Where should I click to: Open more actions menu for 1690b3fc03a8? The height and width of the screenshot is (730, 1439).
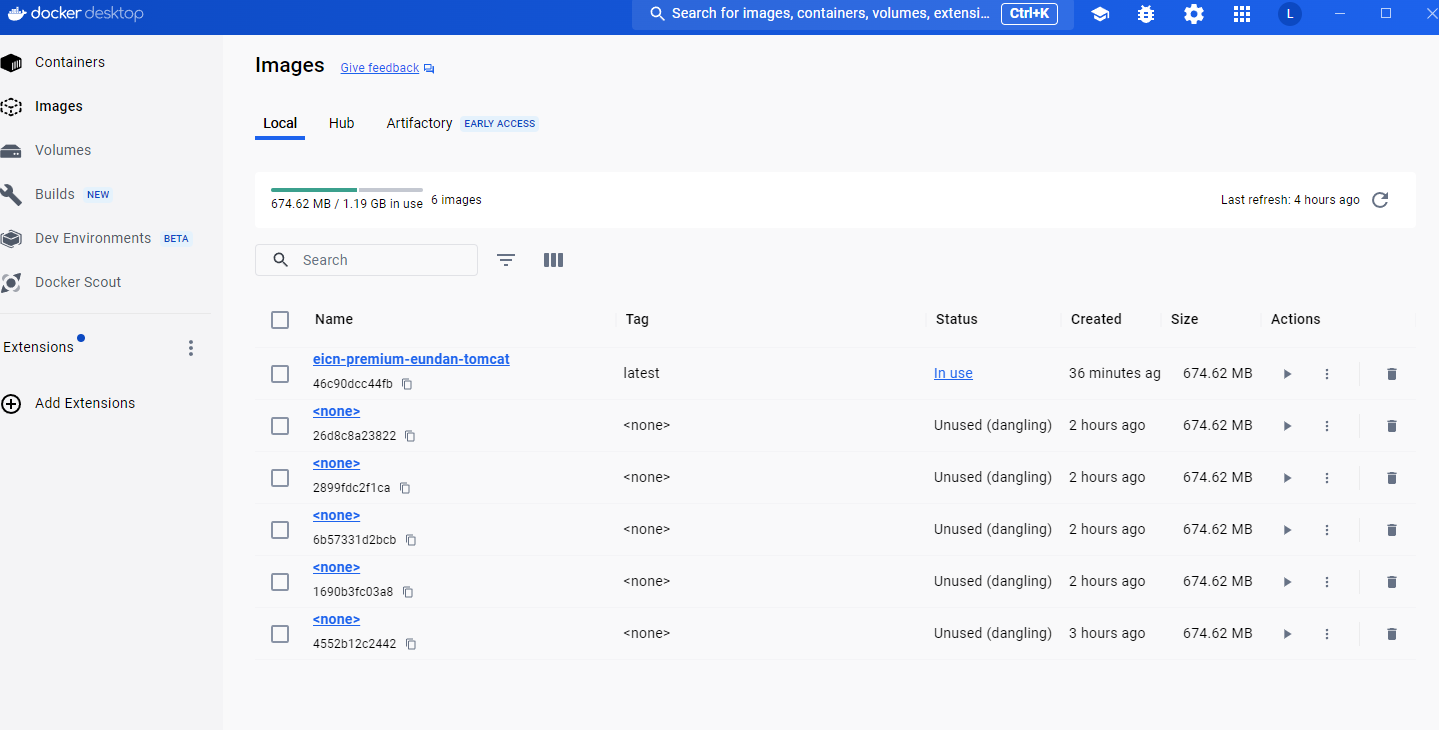(1327, 582)
